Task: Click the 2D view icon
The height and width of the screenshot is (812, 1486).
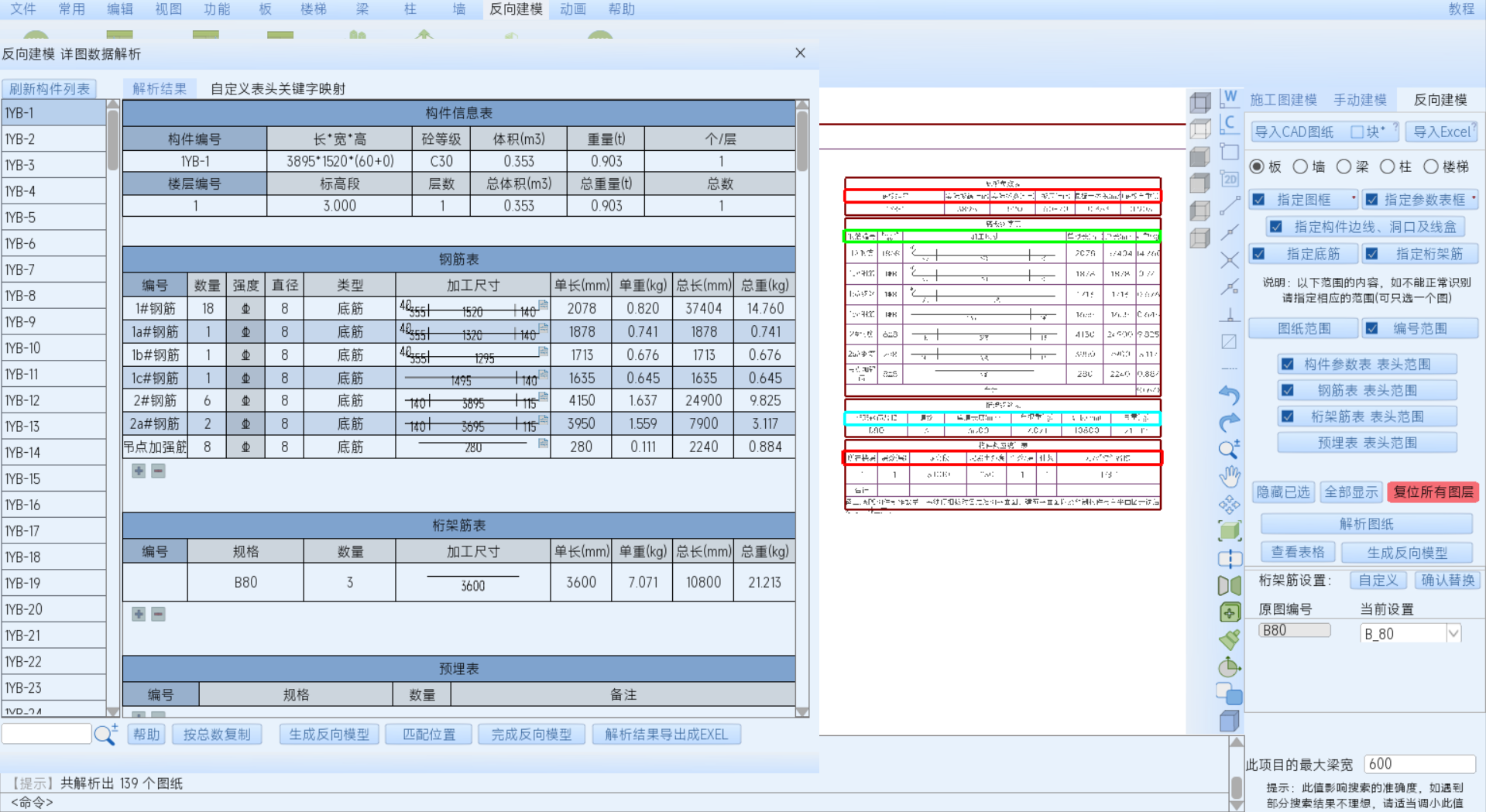Action: [x=1229, y=179]
